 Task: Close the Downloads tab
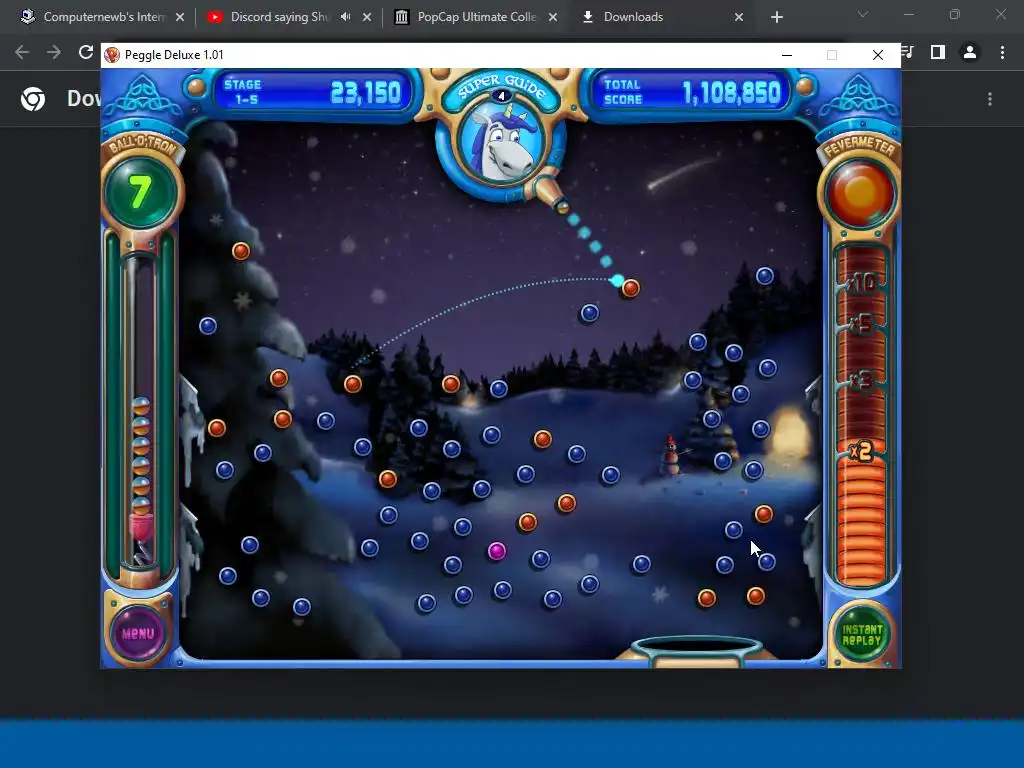739,17
